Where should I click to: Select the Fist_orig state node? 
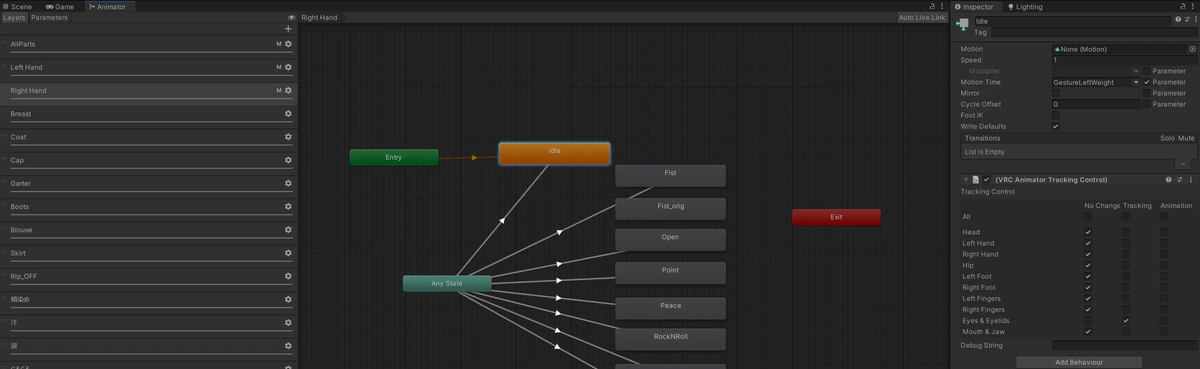670,208
